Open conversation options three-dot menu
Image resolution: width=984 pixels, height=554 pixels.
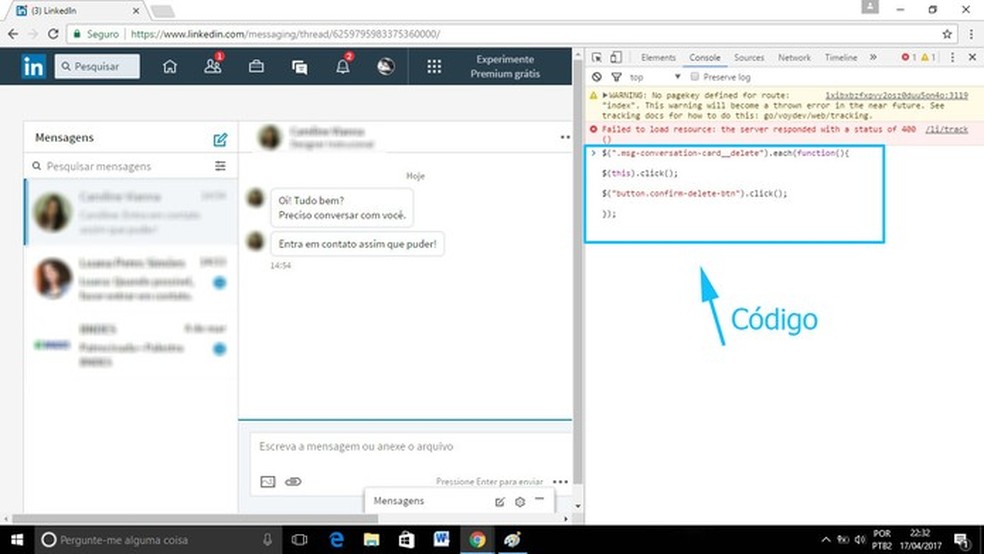point(565,137)
